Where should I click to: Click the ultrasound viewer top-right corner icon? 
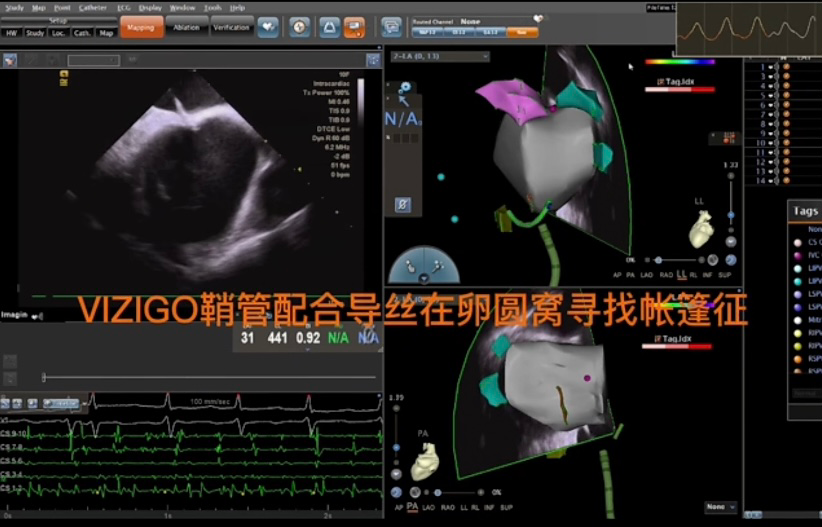(x=373, y=60)
